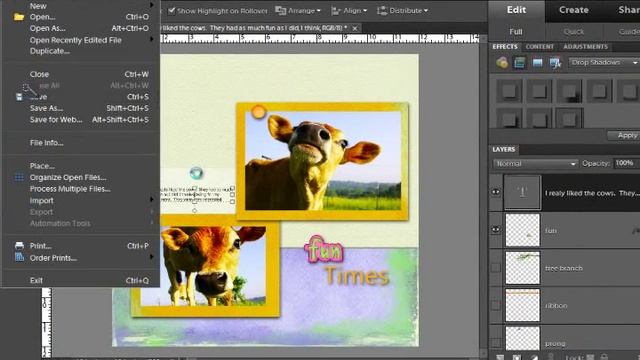The width and height of the screenshot is (640, 360).
Task: Apply first drop shadow style thumbnail
Action: tap(509, 91)
